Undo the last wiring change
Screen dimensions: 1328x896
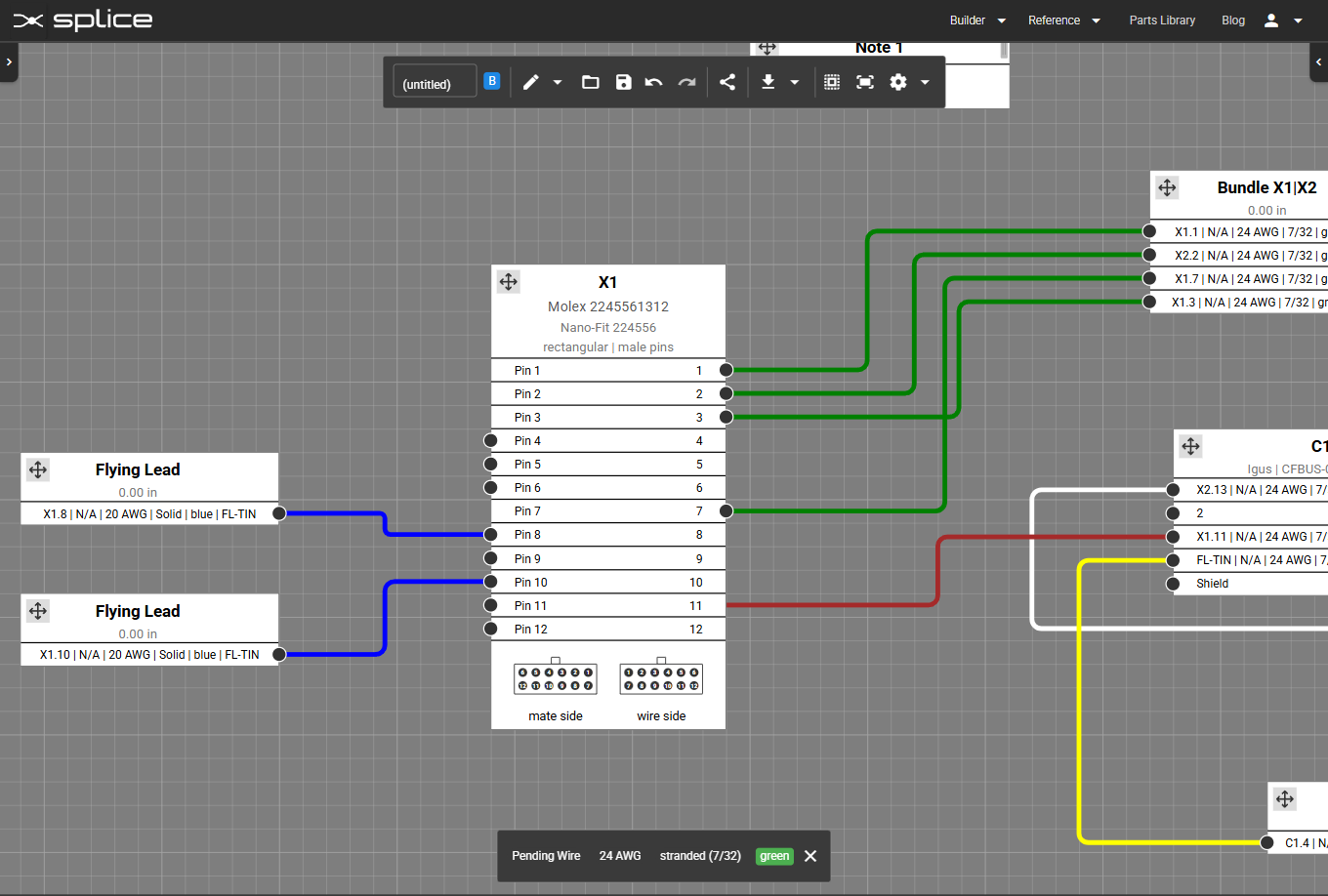click(x=653, y=82)
